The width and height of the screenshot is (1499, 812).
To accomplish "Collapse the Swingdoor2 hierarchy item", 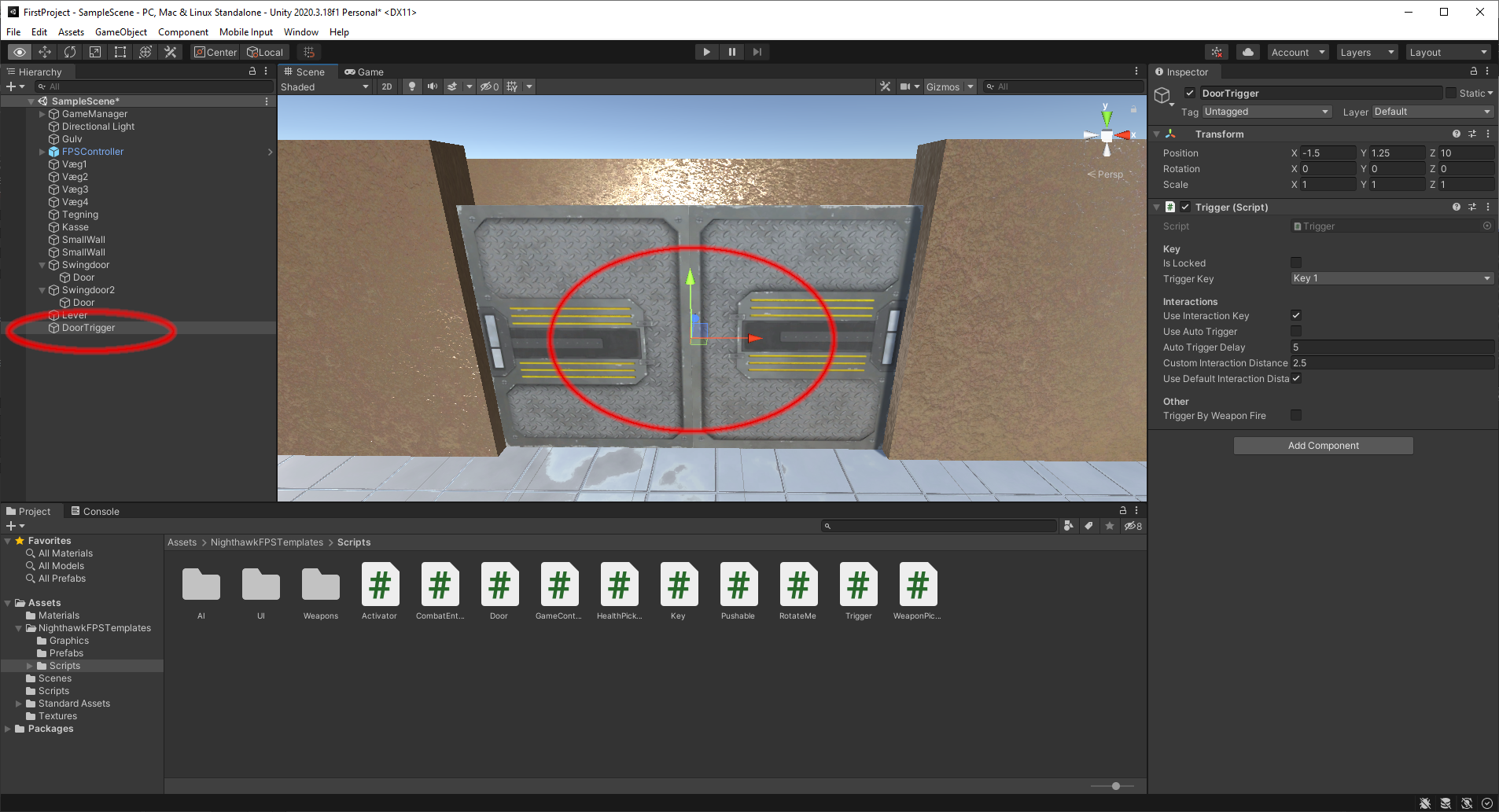I will point(42,290).
